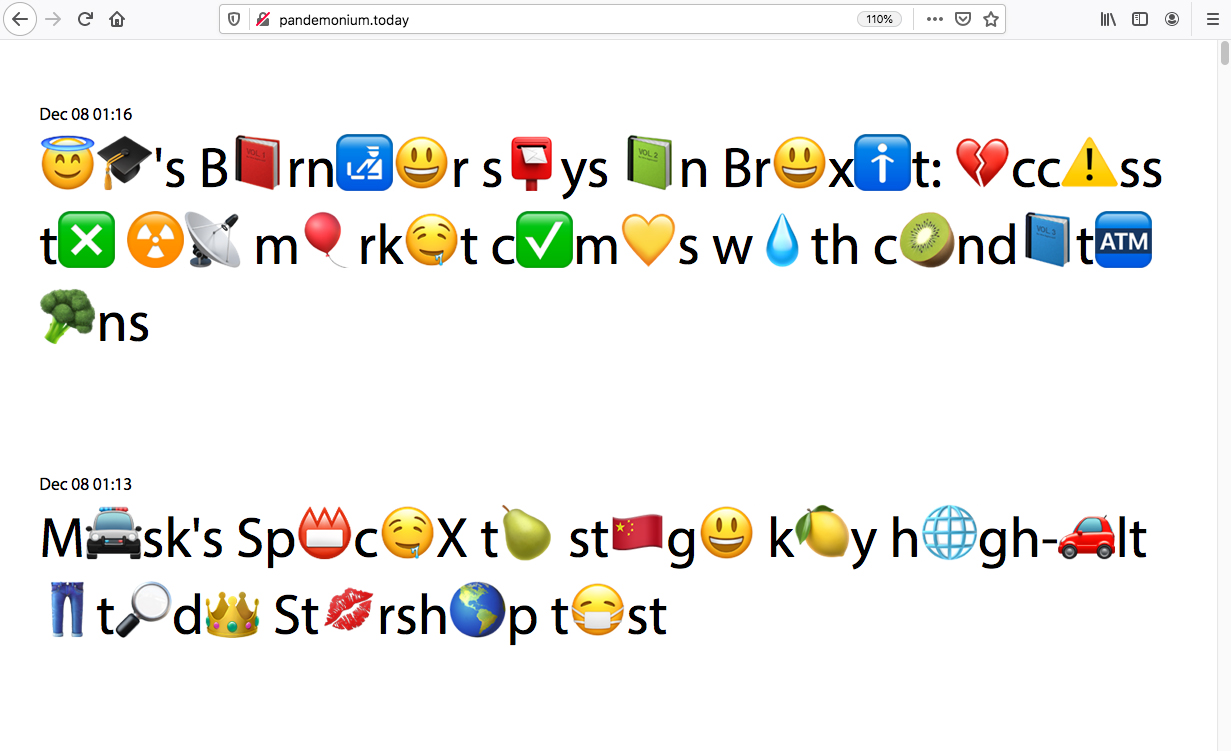Open the page actions three-dots menu
1231x751 pixels.
[935, 19]
